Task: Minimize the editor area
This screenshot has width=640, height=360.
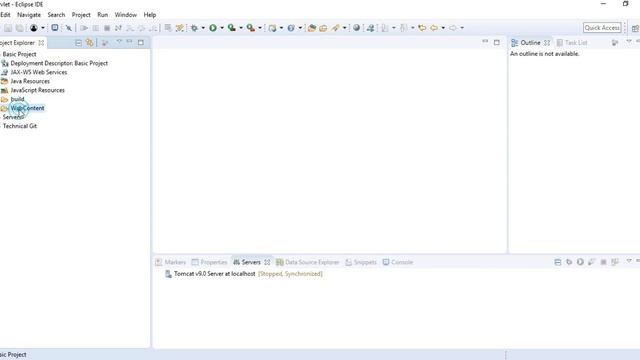Action: (485, 42)
